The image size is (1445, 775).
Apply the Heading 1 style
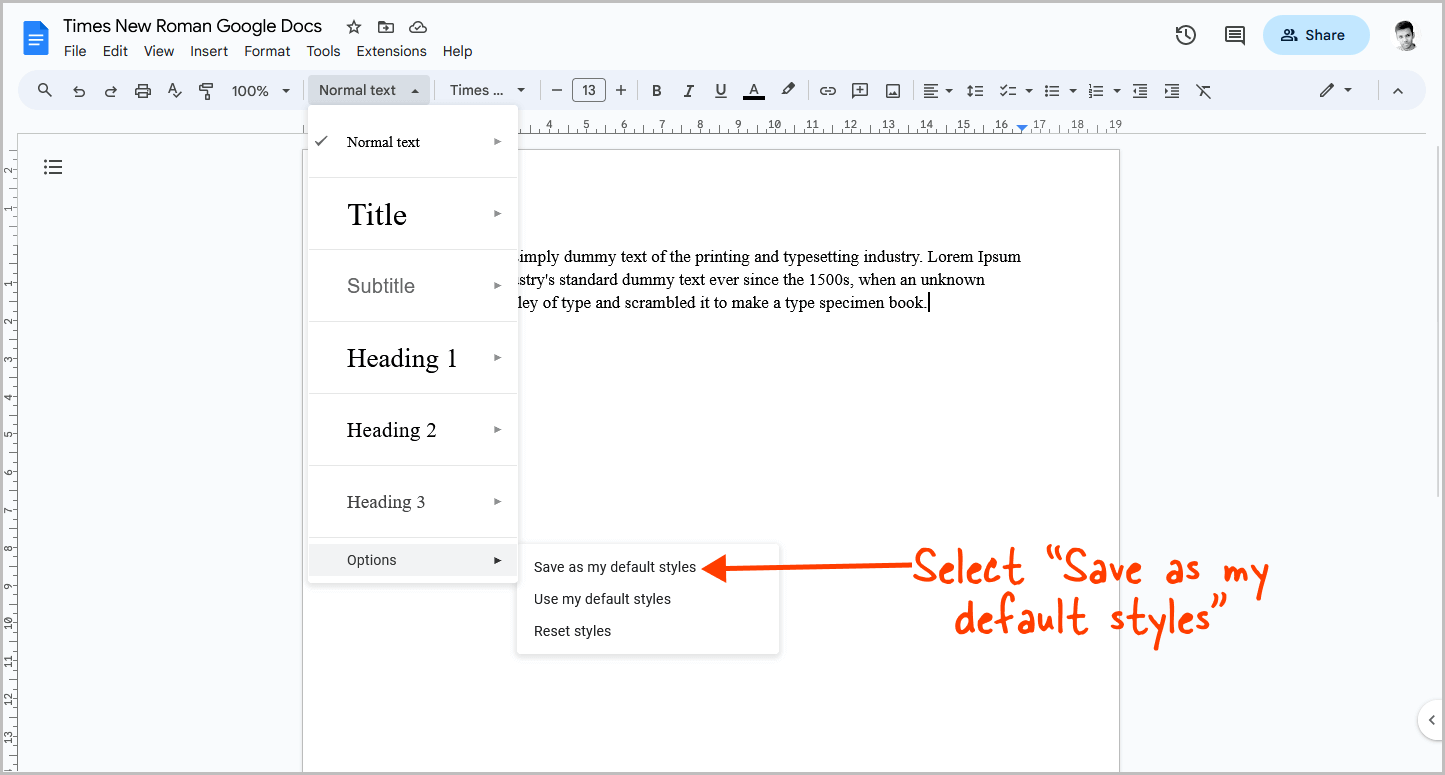pyautogui.click(x=401, y=358)
